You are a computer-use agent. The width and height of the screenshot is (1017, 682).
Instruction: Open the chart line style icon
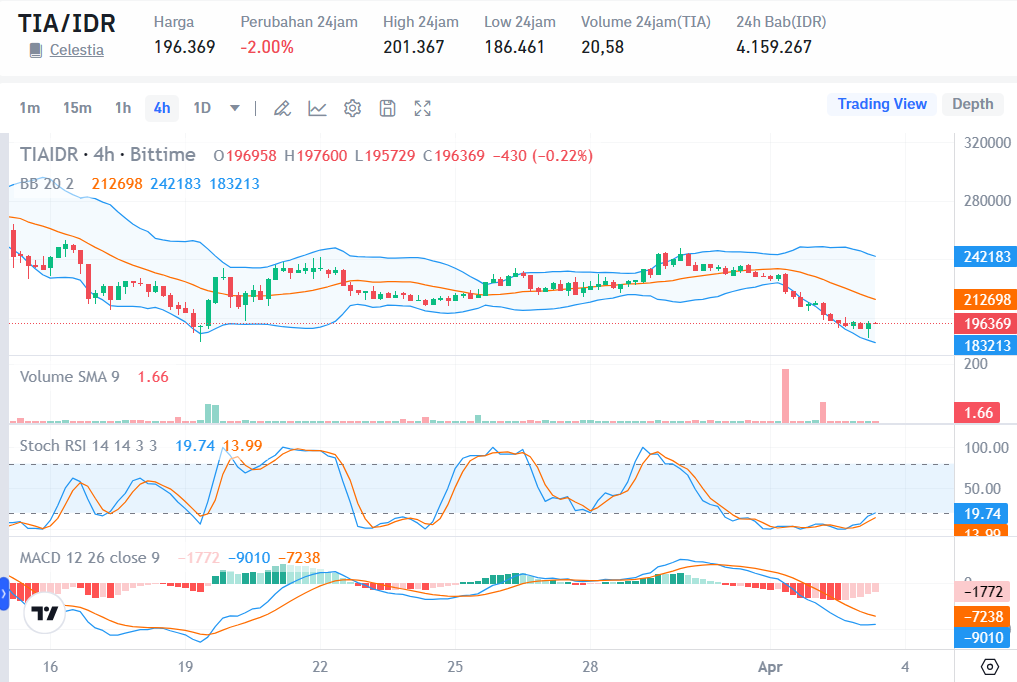(317, 108)
